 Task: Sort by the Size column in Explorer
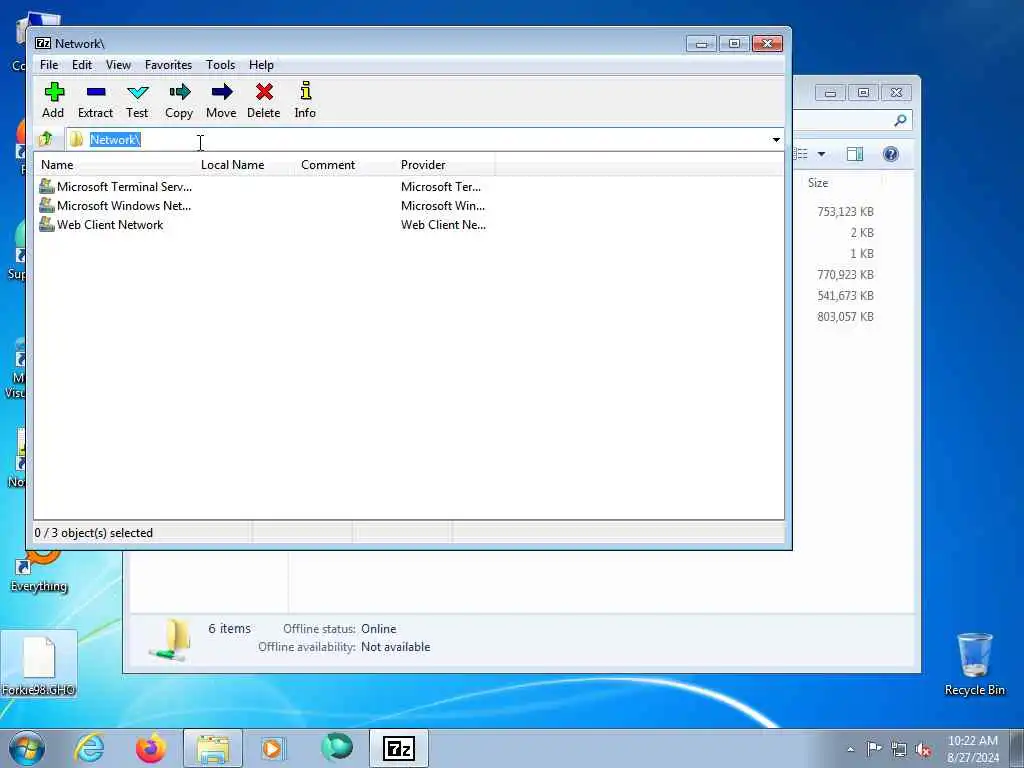(x=818, y=183)
